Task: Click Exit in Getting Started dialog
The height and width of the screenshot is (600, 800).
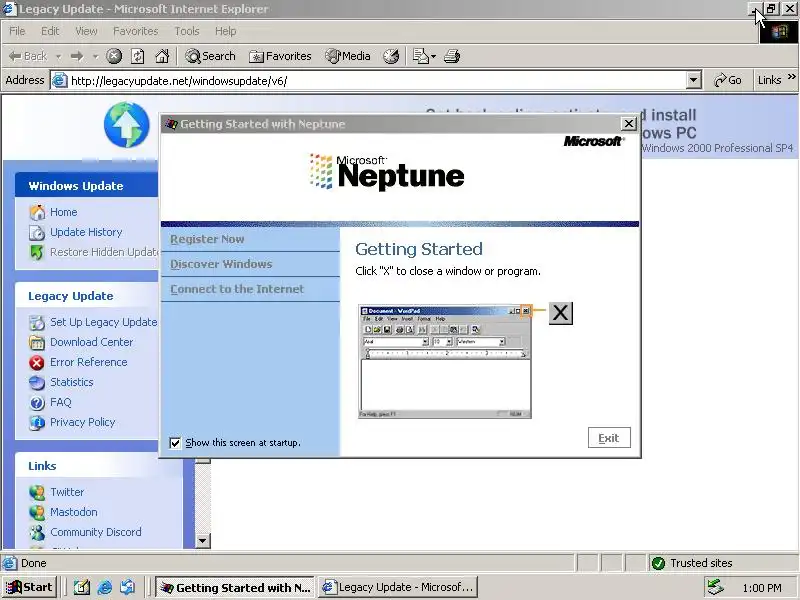Action: pyautogui.click(x=609, y=438)
